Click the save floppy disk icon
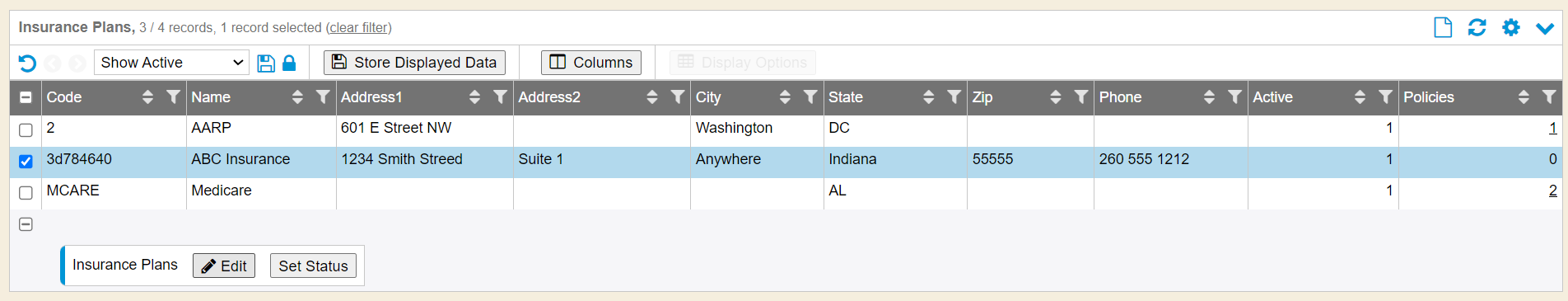Viewport: 1568px width, 301px height. coord(266,63)
